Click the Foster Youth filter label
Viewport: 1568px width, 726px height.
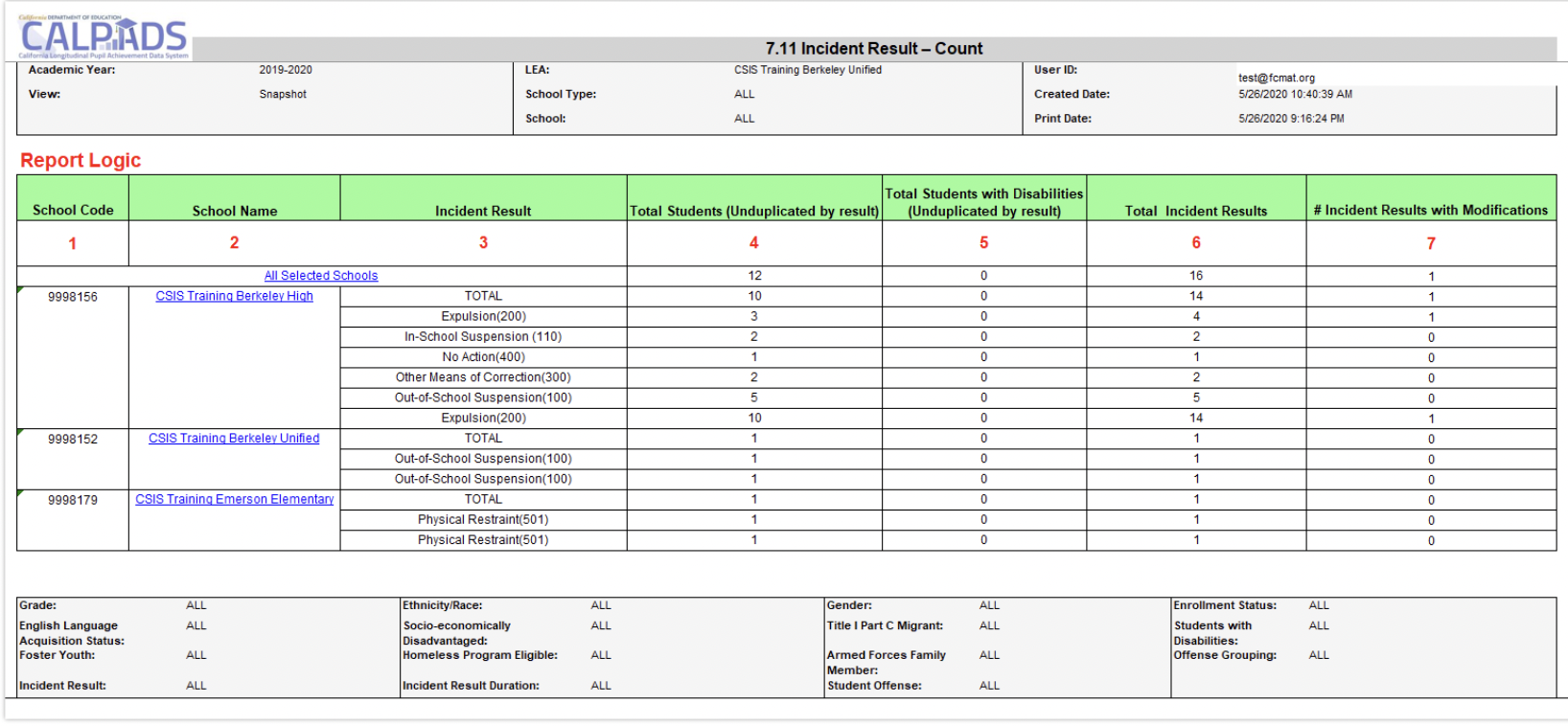[58, 655]
